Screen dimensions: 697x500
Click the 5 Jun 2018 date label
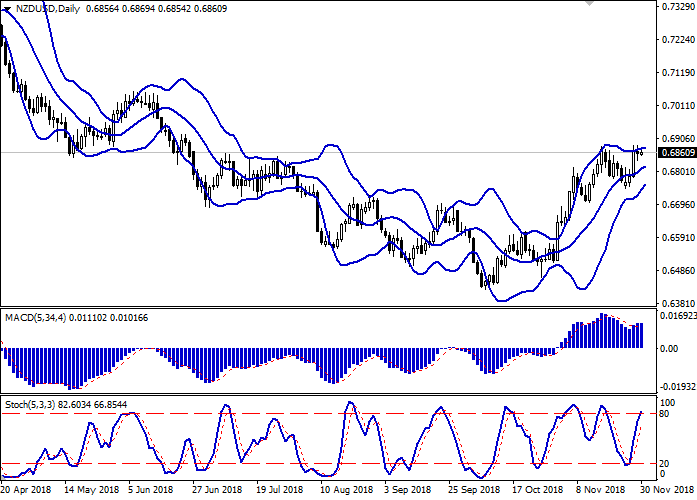pyautogui.click(x=153, y=491)
